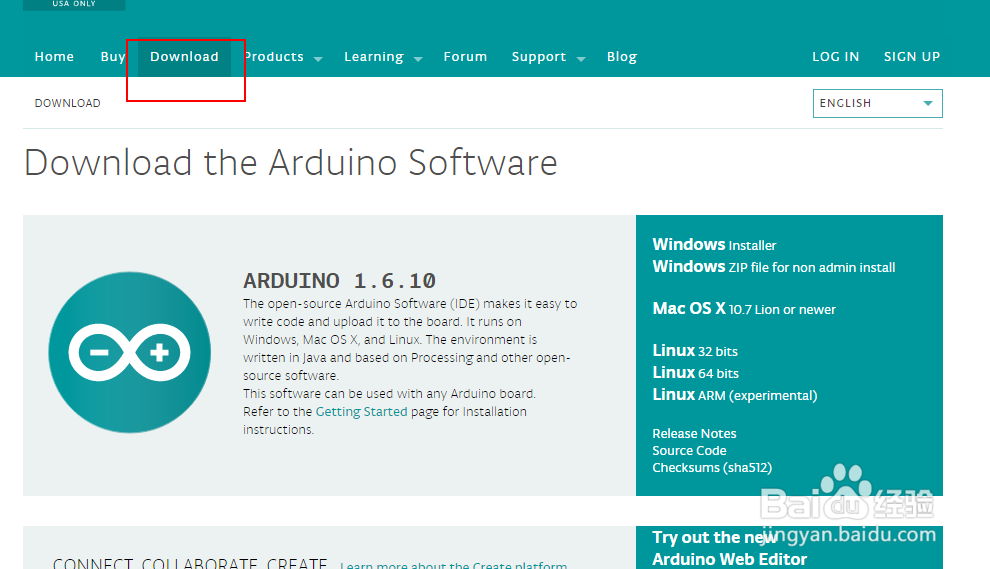This screenshot has height=569, width=990.
Task: Open the Source Code link
Action: (x=689, y=451)
